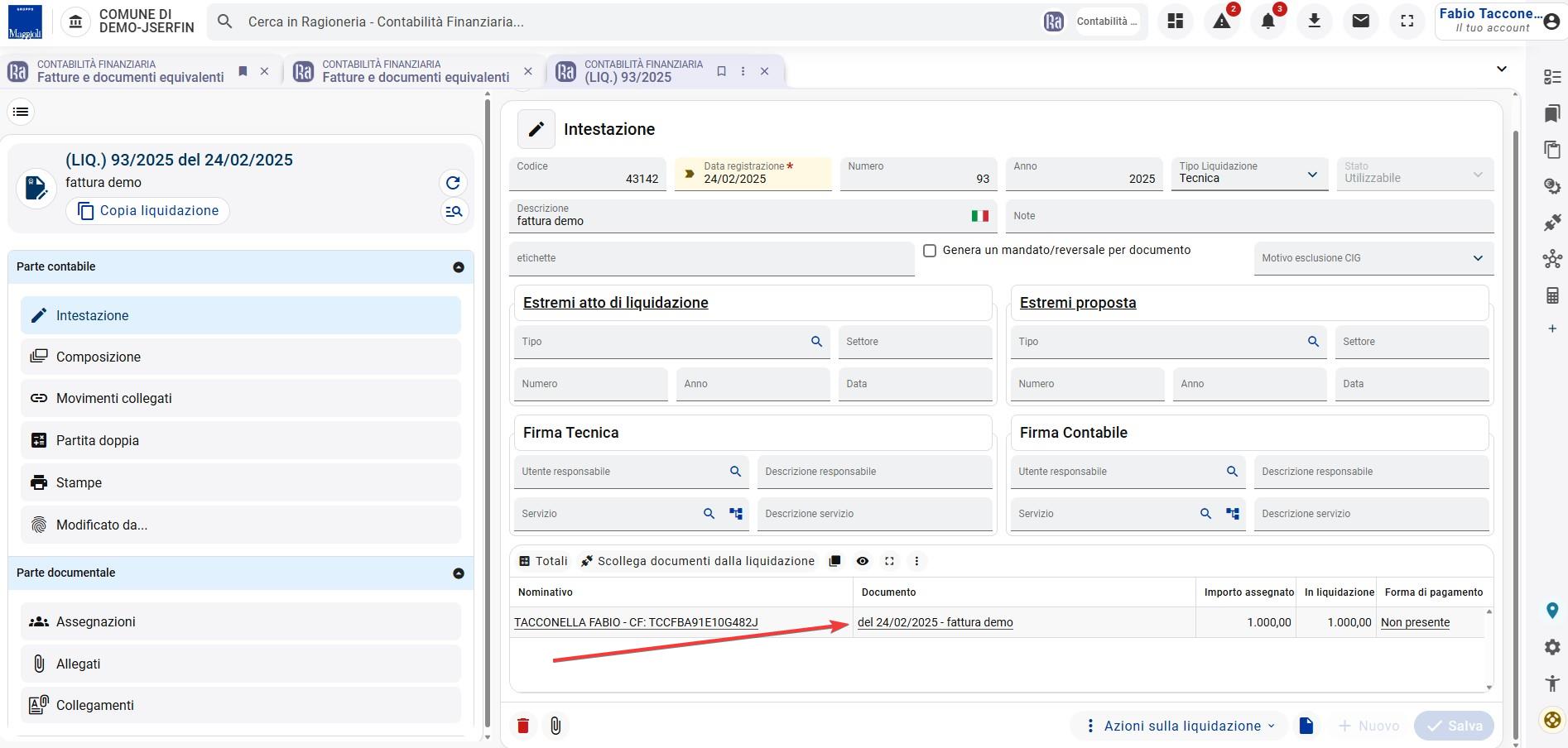
Task: Search Tipo in Estremi proposta
Action: [1313, 342]
